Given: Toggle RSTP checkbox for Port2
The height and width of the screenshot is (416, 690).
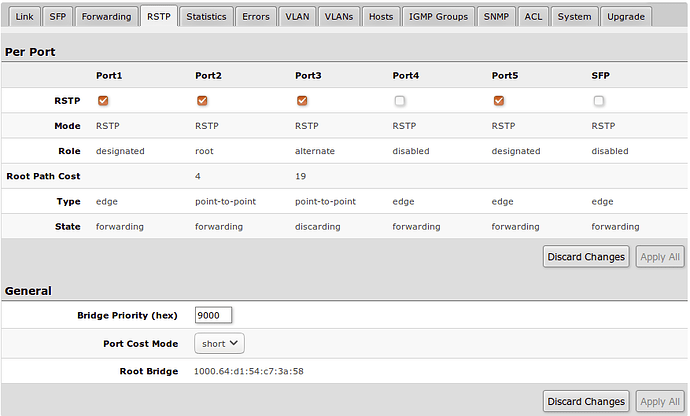Looking at the screenshot, I should (x=202, y=100).
